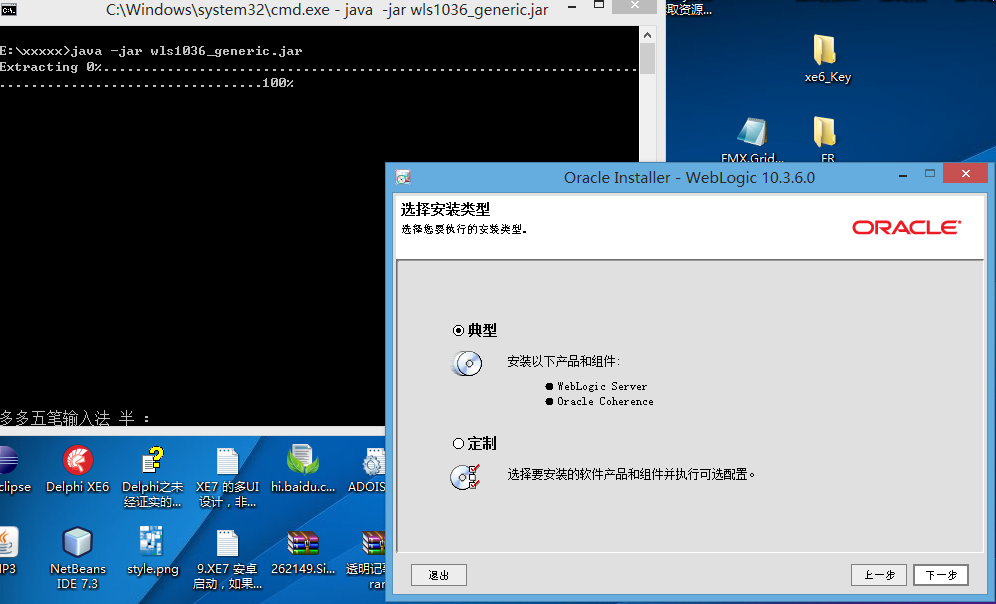
Task: Select the FR folder icon on desktop
Action: tap(827, 140)
